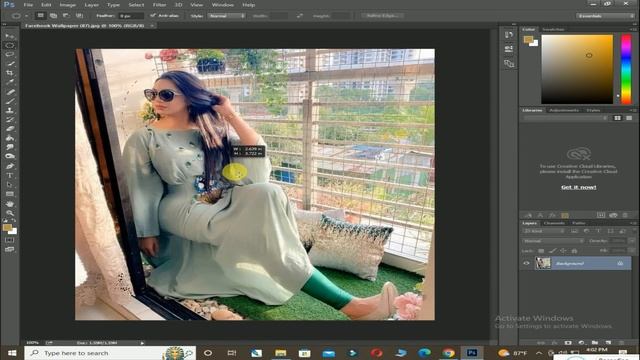
Task: Create new group folder in Layers panel
Action: [x=595, y=343]
